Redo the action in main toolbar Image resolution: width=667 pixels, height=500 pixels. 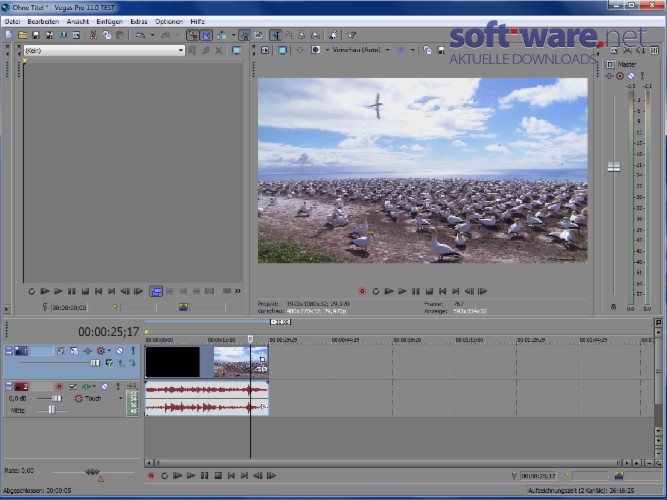tap(165, 35)
